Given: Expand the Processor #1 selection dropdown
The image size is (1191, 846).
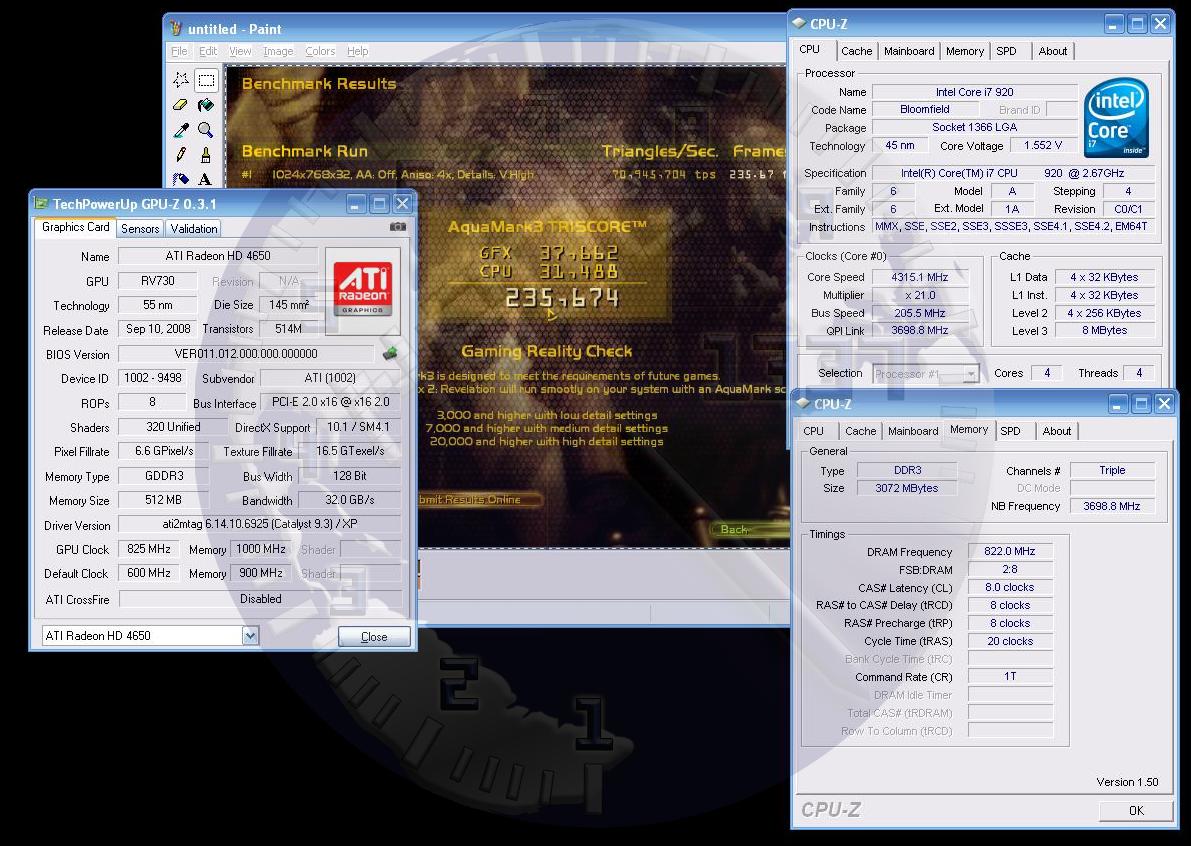Looking at the screenshot, I should point(971,374).
